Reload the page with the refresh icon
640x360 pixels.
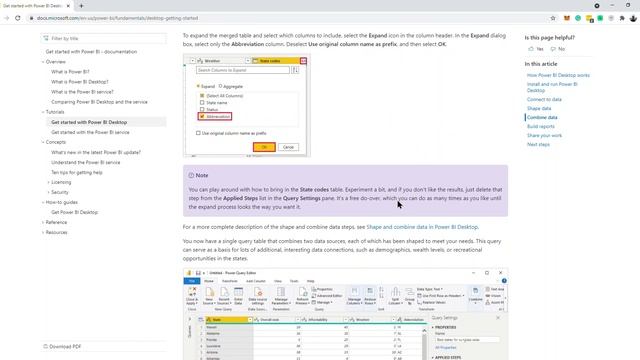tap(18, 18)
